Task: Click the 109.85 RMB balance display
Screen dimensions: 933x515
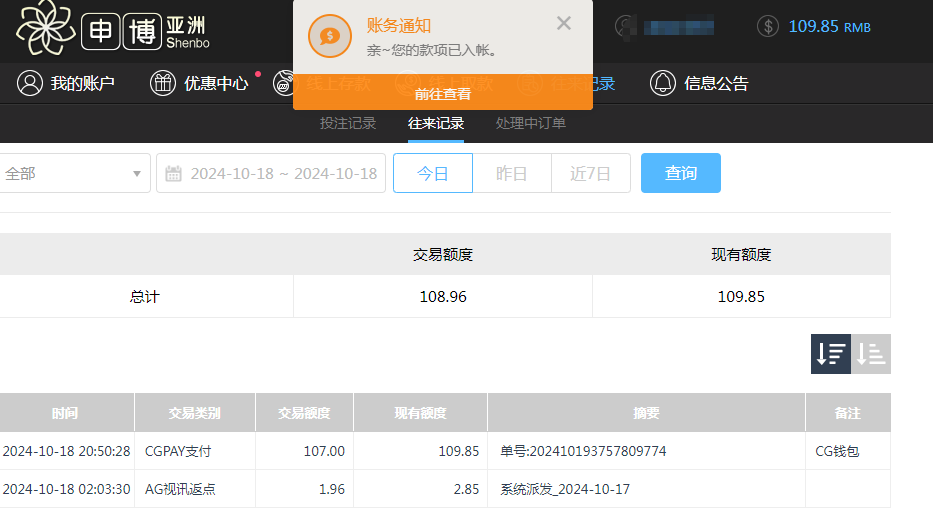Action: point(829,27)
